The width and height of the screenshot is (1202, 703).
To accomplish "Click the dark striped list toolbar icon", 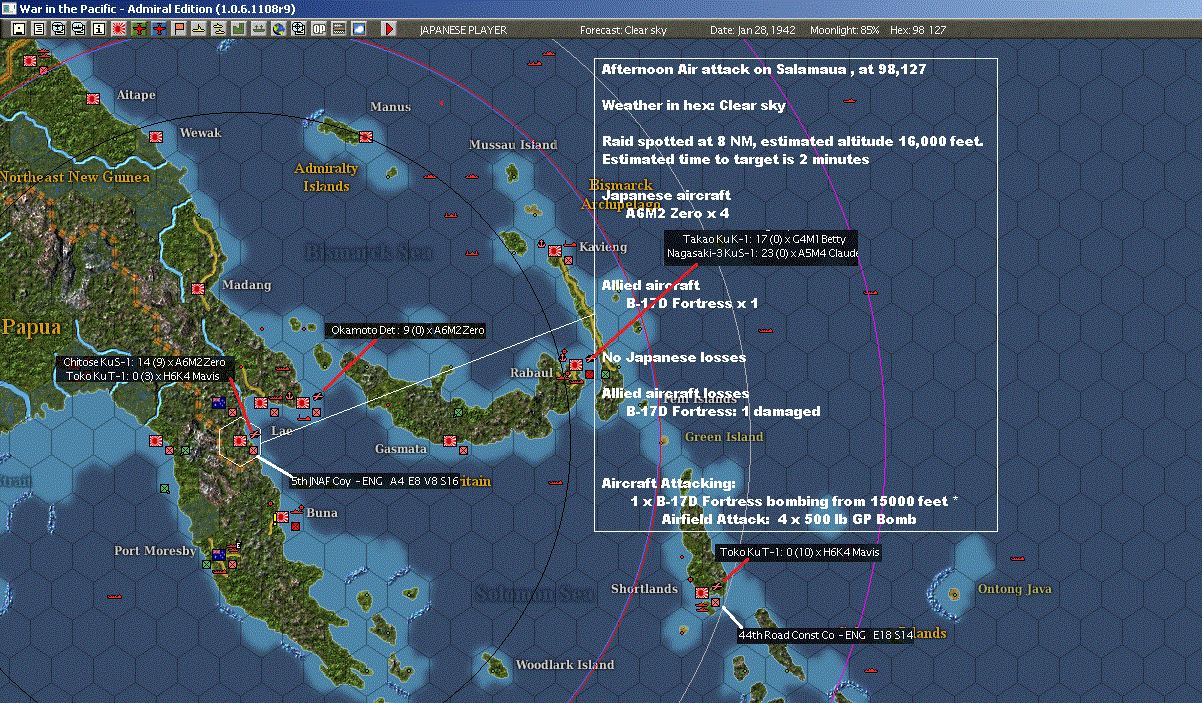I will (339, 29).
